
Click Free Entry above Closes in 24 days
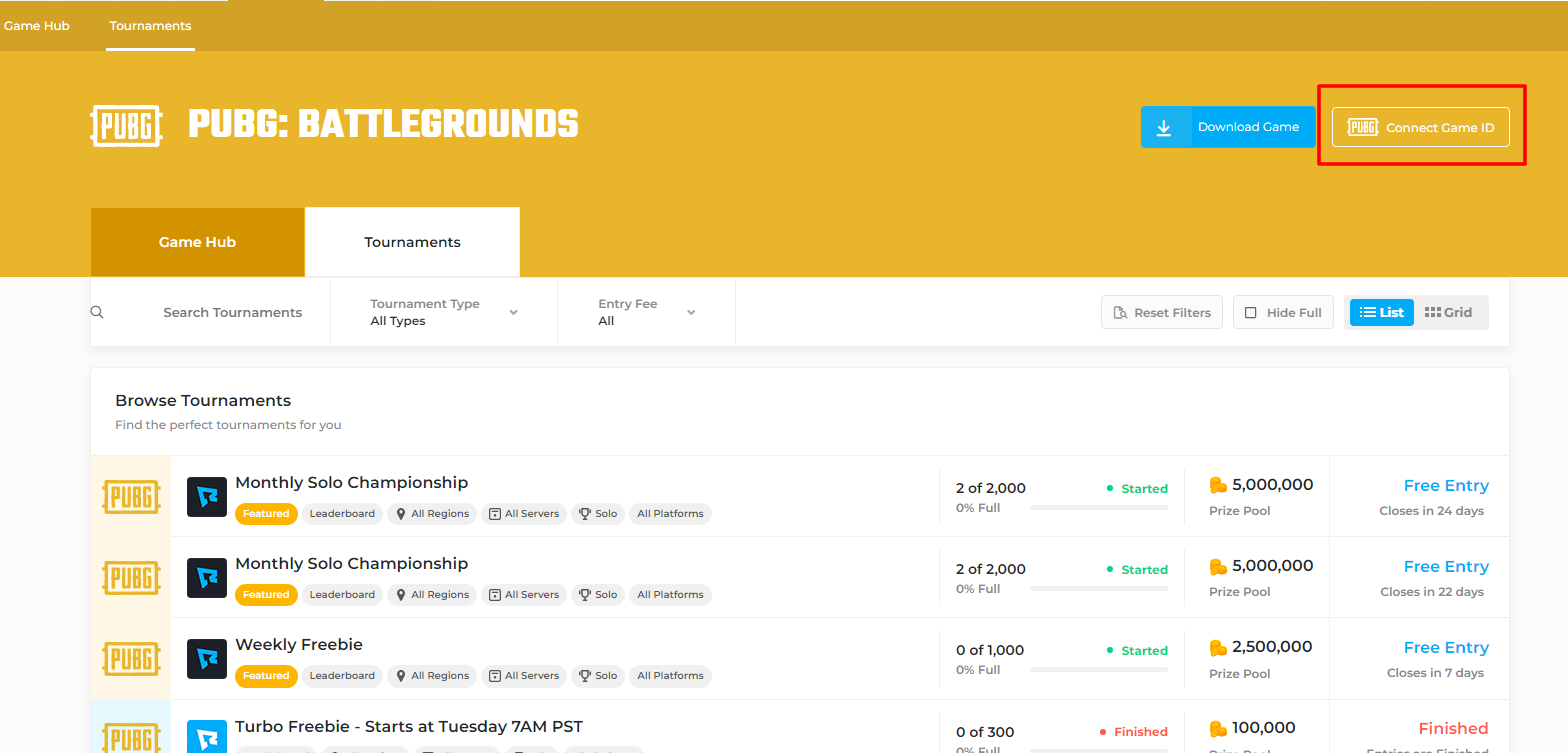pyautogui.click(x=1446, y=486)
